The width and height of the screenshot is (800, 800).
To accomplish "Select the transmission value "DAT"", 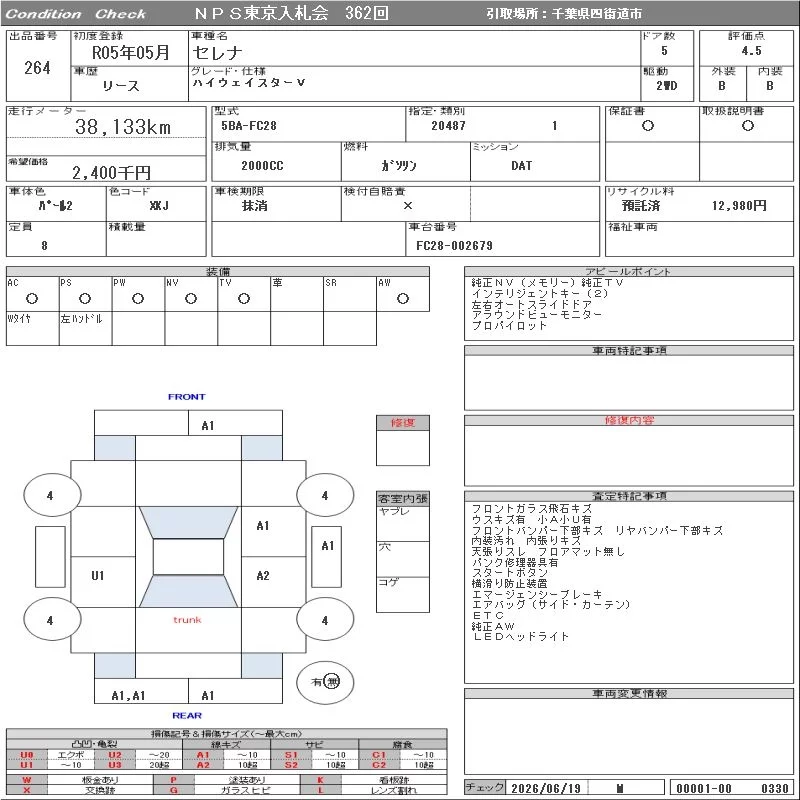I will (x=521, y=165).
